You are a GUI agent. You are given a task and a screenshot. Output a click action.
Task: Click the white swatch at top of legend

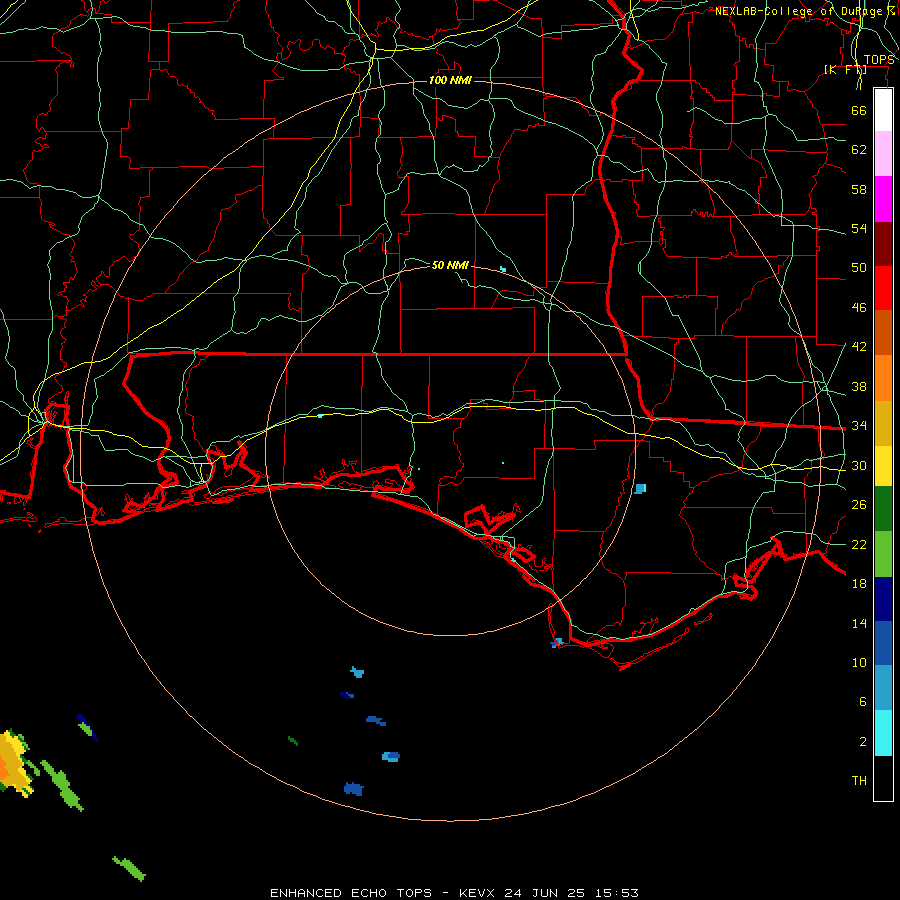click(883, 110)
